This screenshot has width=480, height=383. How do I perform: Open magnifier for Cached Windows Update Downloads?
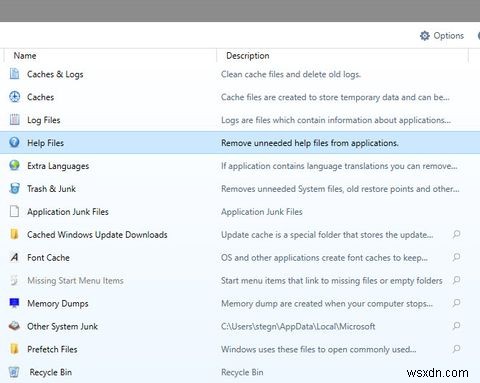click(456, 234)
